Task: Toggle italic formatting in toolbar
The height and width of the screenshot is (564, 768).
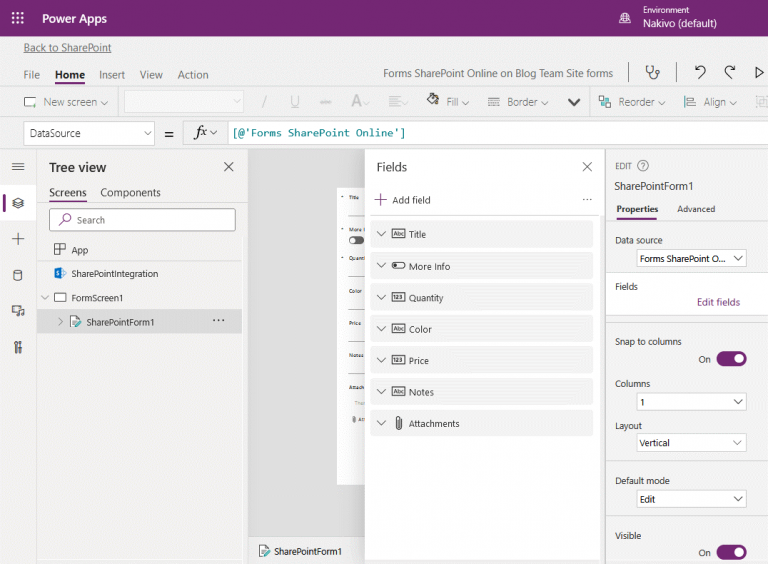Action: click(264, 102)
